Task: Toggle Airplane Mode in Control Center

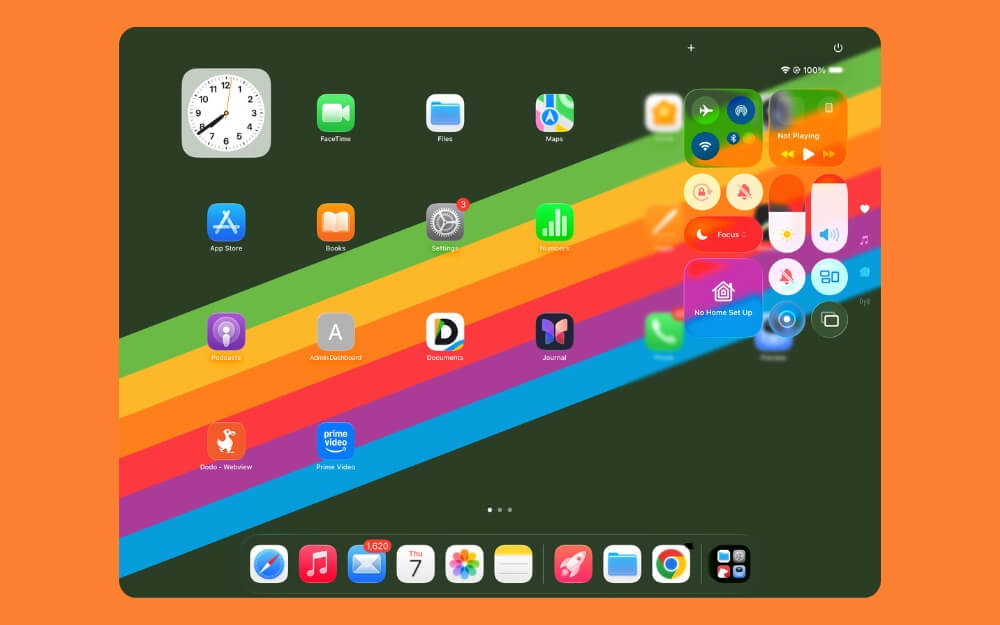Action: (x=705, y=110)
